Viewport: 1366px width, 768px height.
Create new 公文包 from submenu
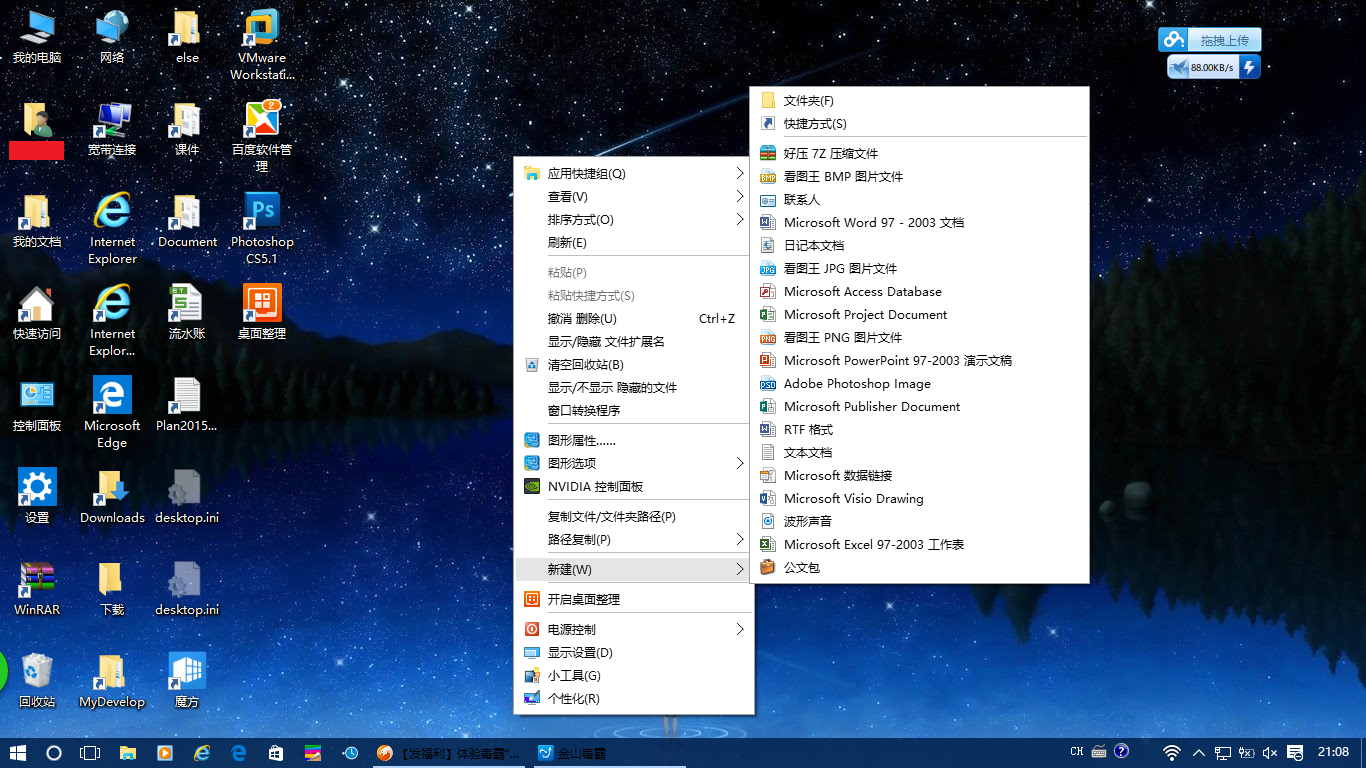919,567
